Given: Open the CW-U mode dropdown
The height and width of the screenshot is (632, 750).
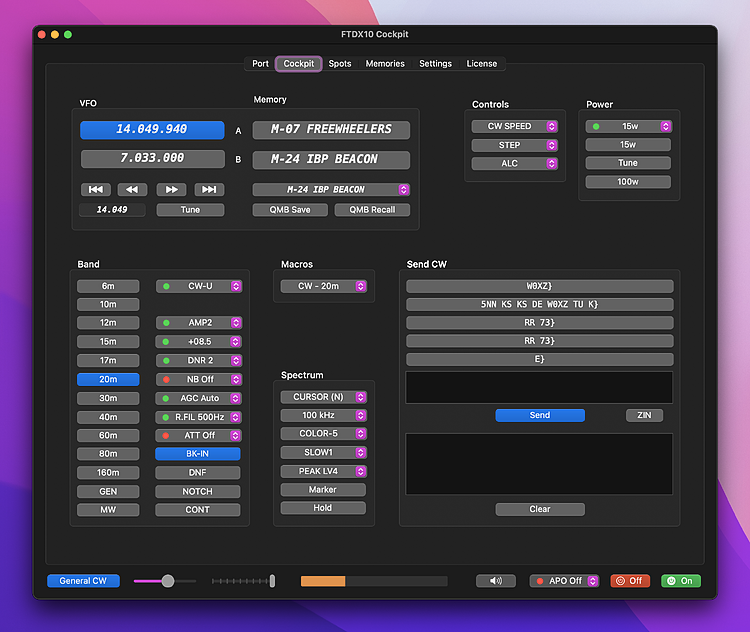Looking at the screenshot, I should click(199, 286).
